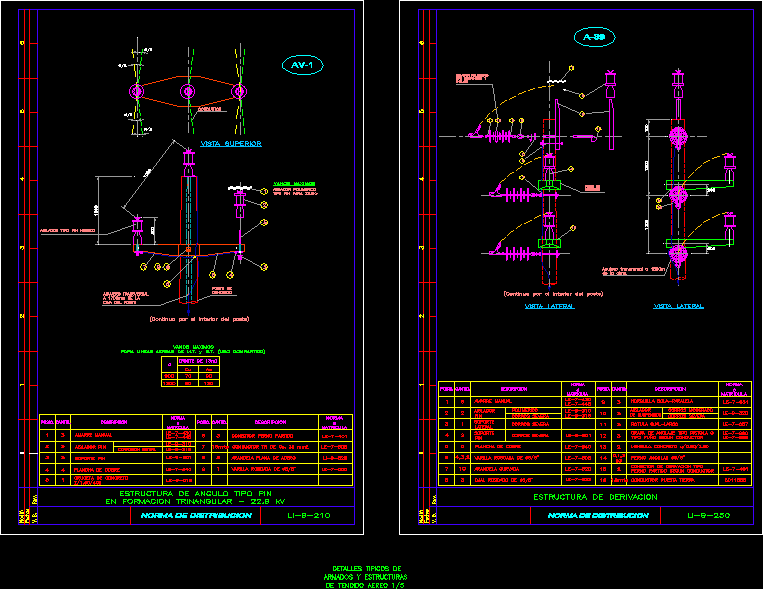
Task: Select NORMA DE DISTRIBUCION in left sheet
Action: 196,515
